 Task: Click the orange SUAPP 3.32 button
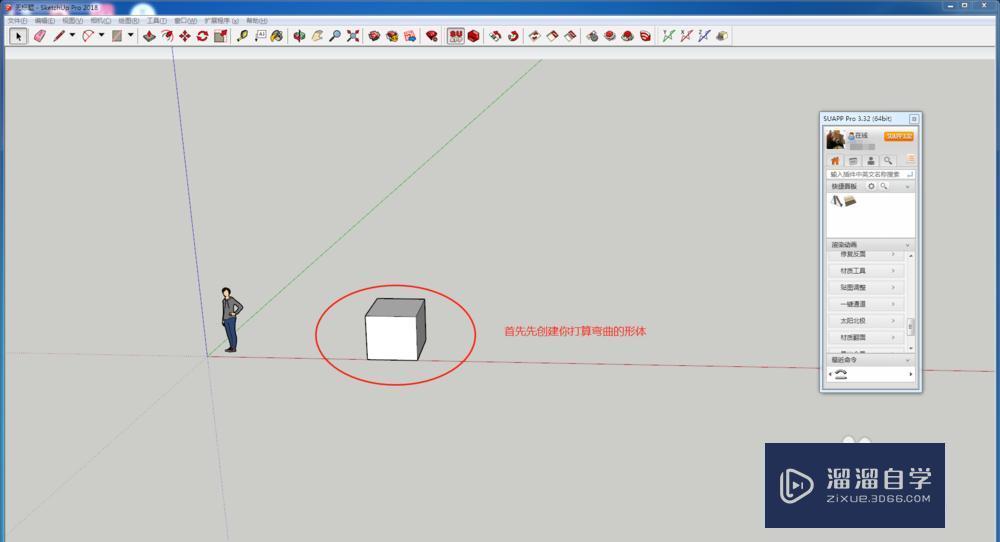pyautogui.click(x=899, y=136)
